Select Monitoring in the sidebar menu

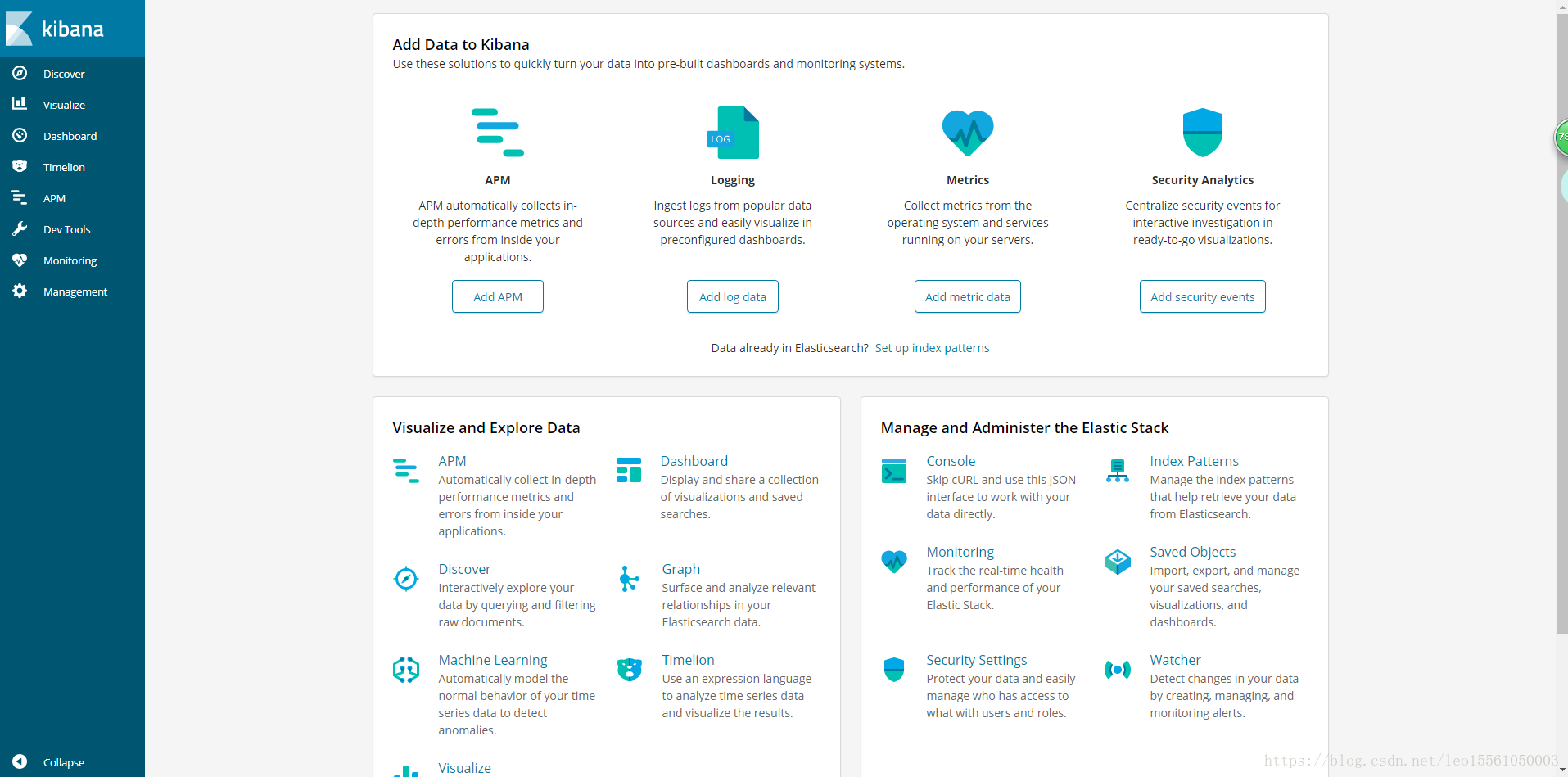70,260
